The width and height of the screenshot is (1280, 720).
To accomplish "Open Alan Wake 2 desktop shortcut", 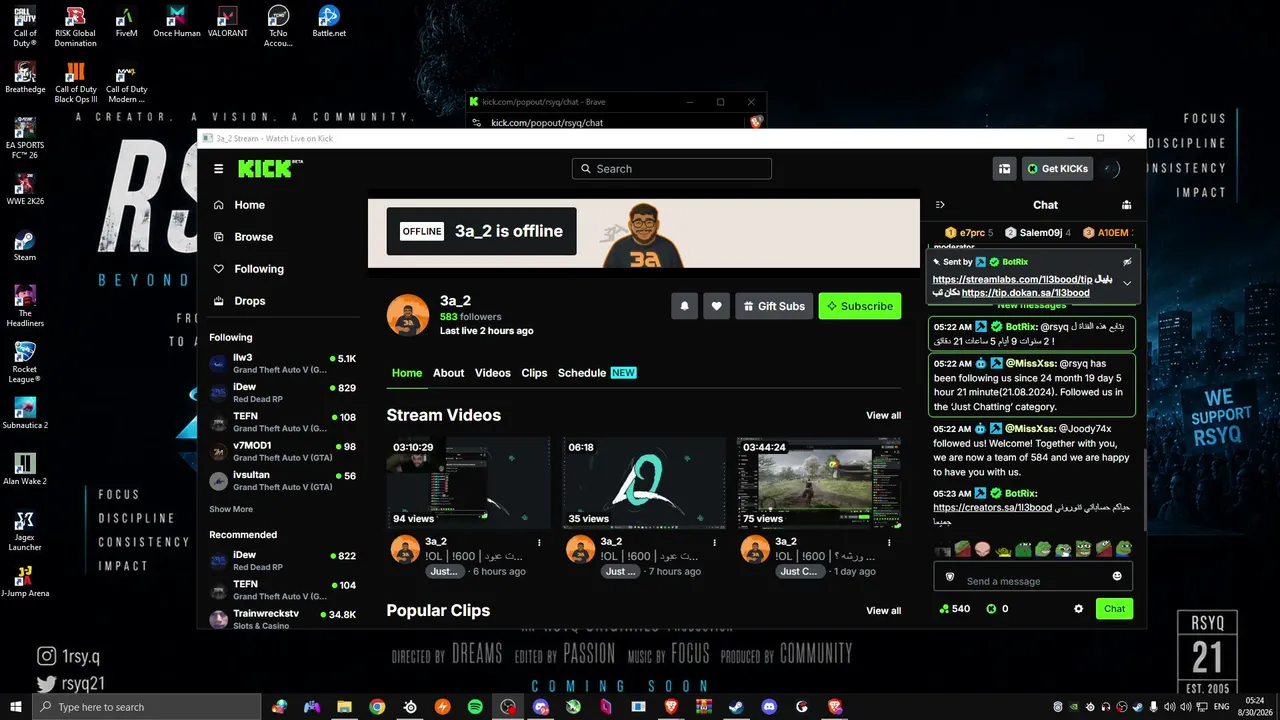I will tap(25, 469).
